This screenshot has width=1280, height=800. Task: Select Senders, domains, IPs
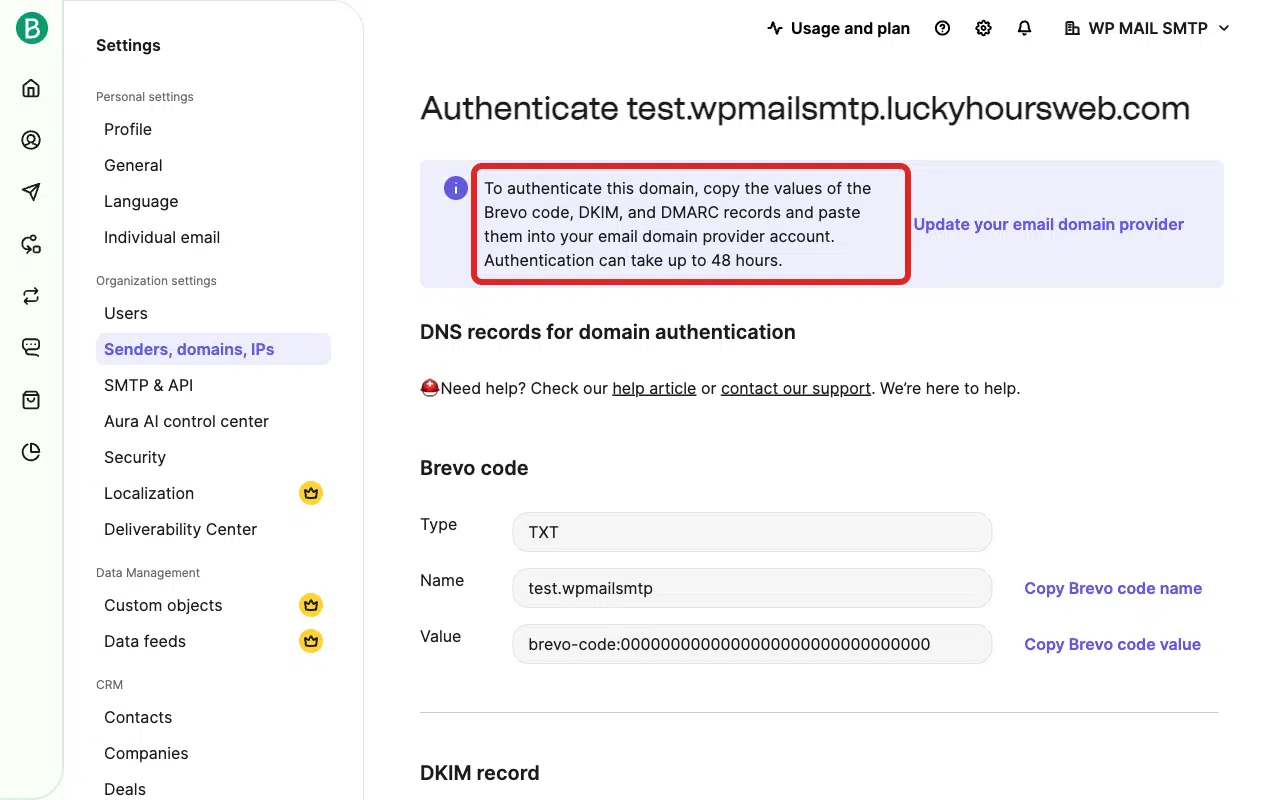pyautogui.click(x=213, y=349)
